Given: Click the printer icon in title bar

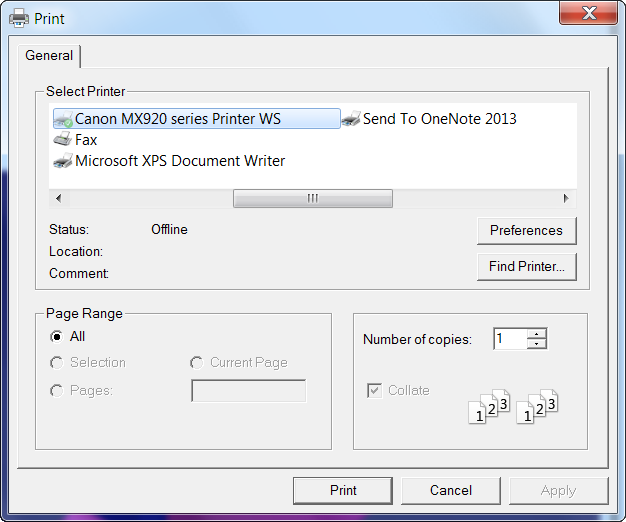Looking at the screenshot, I should click(19, 18).
